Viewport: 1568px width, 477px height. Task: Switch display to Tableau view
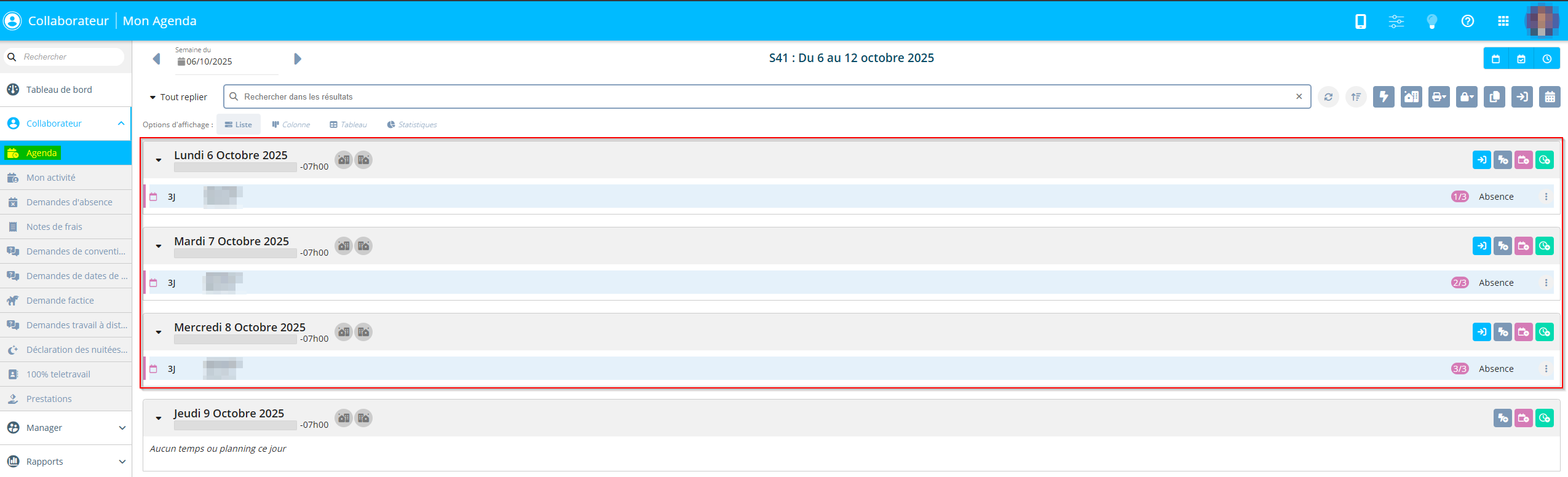coord(348,125)
